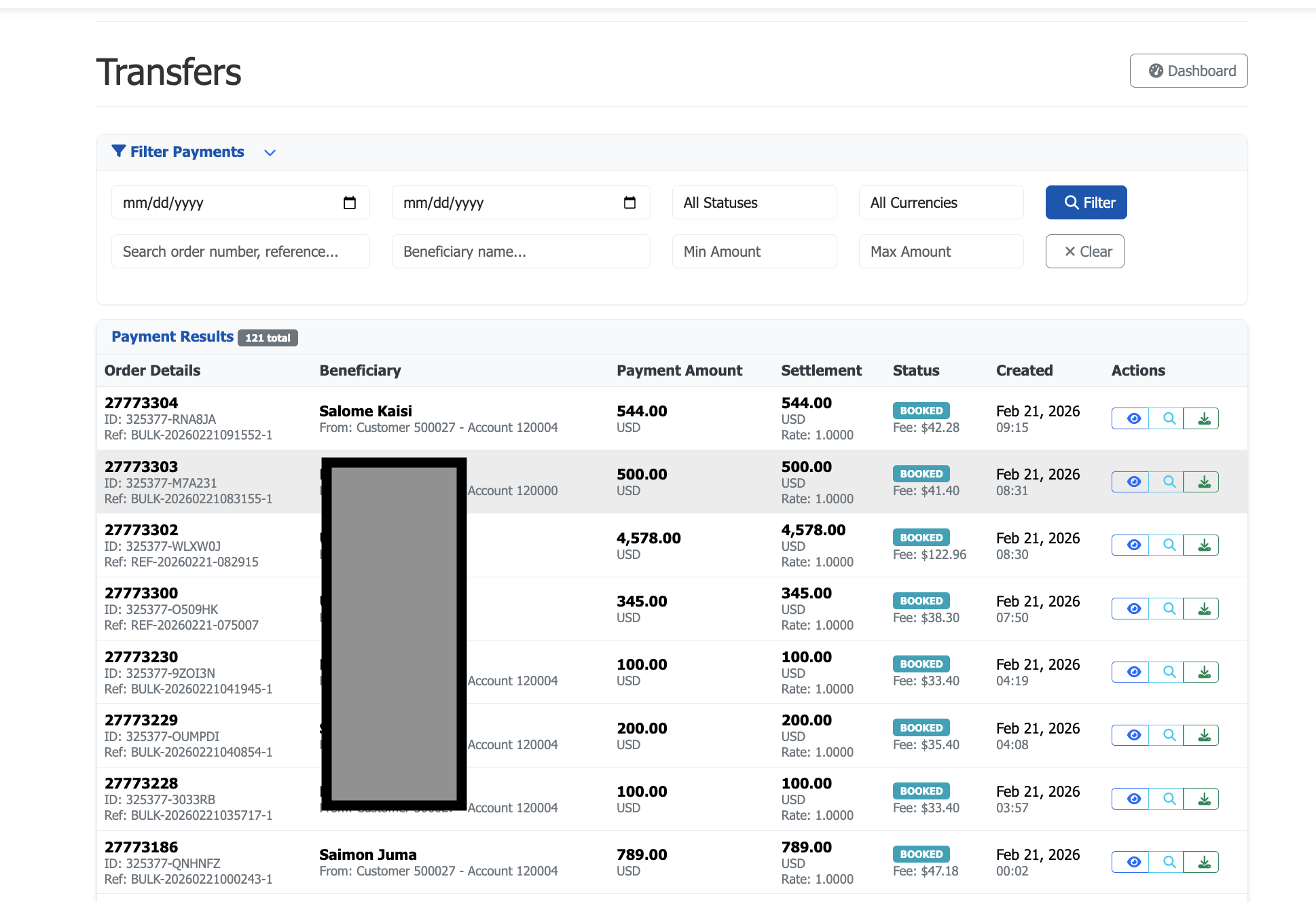Click magnifier icon for order 27773230
Viewport: 1316px width, 902px height.
click(x=1169, y=672)
